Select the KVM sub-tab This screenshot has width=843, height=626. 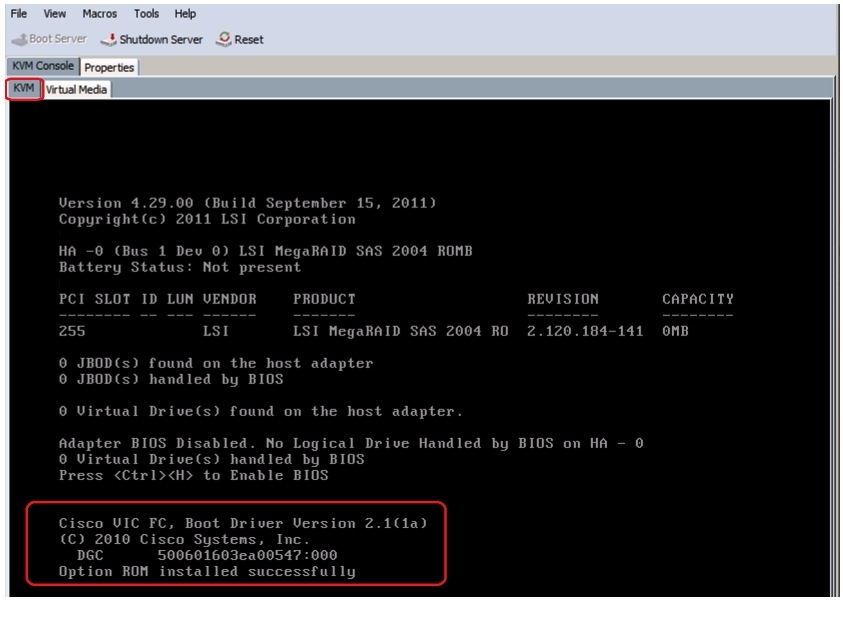click(x=24, y=88)
